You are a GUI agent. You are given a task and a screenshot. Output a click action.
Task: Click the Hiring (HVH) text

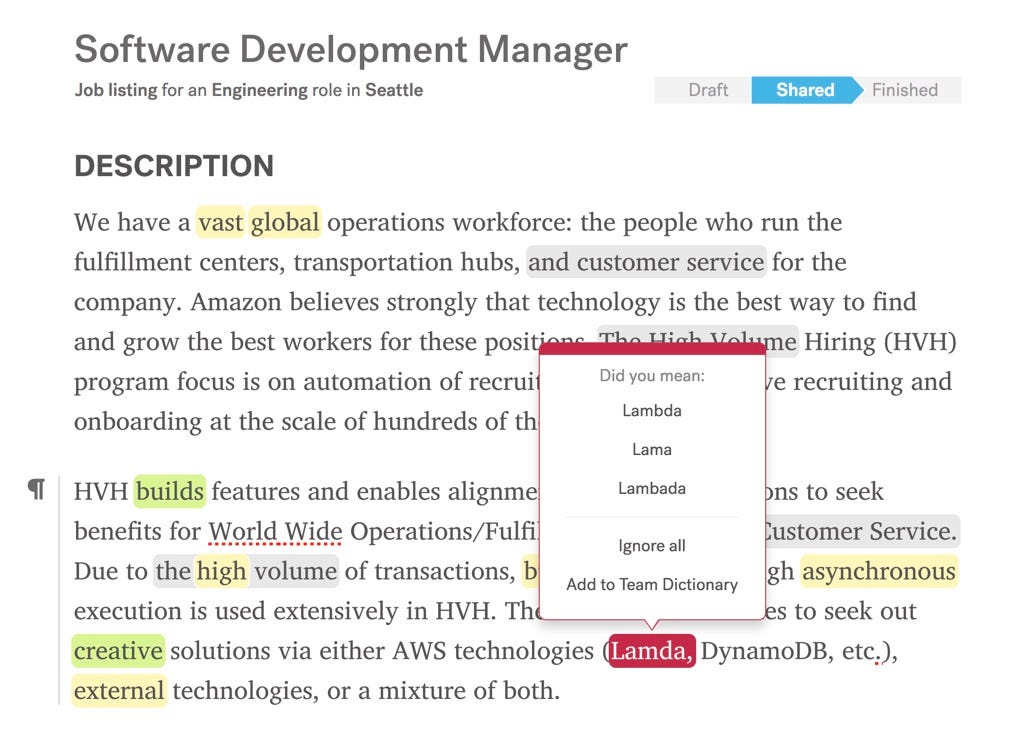[x=880, y=341]
